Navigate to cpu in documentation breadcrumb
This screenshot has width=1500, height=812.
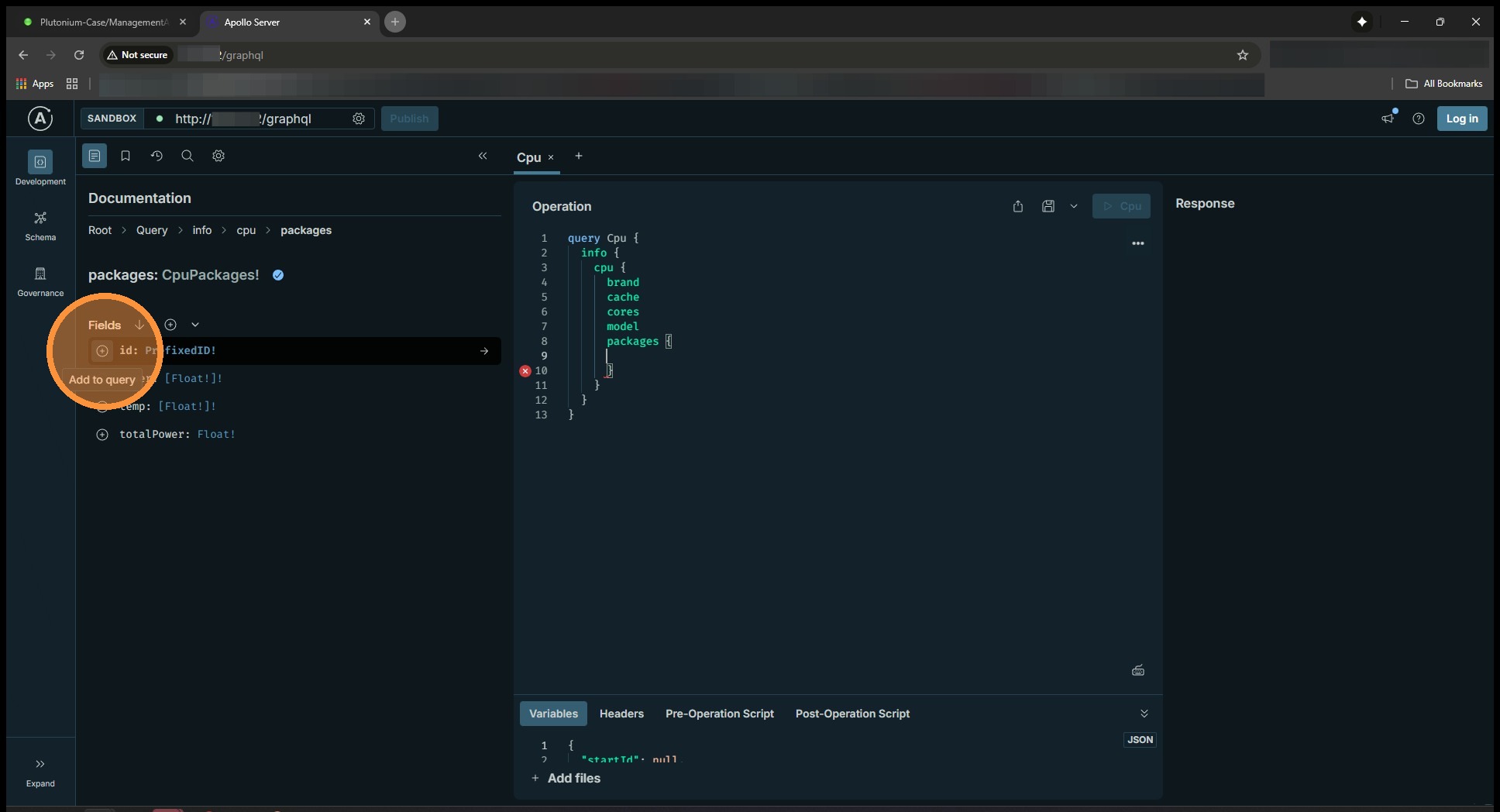[246, 230]
